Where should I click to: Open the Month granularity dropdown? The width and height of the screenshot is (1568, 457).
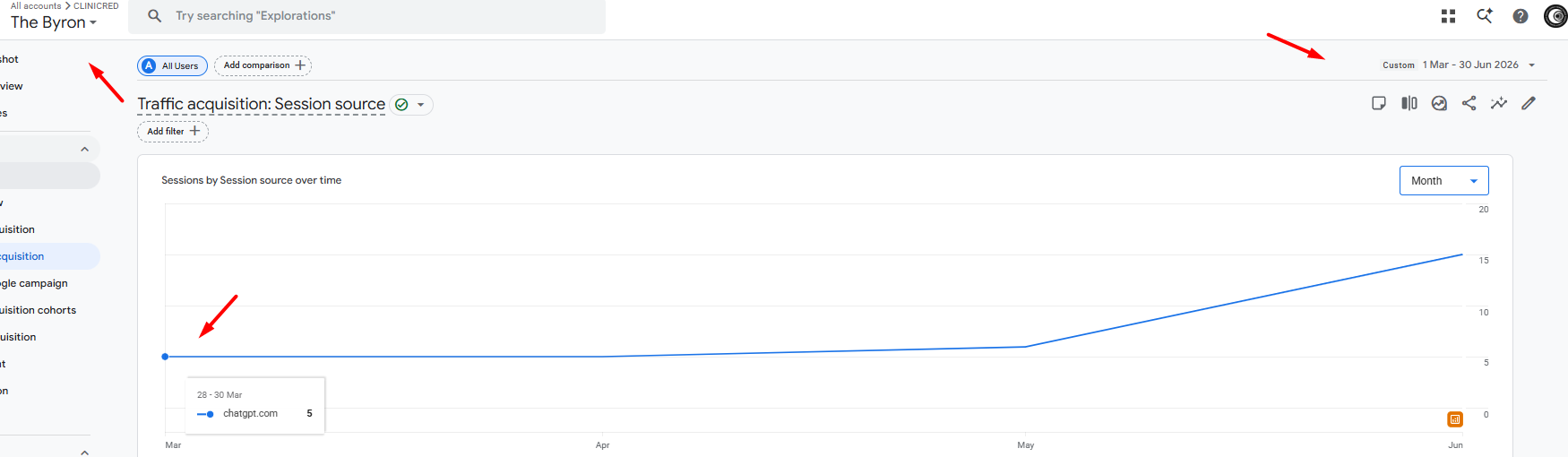pos(1443,180)
